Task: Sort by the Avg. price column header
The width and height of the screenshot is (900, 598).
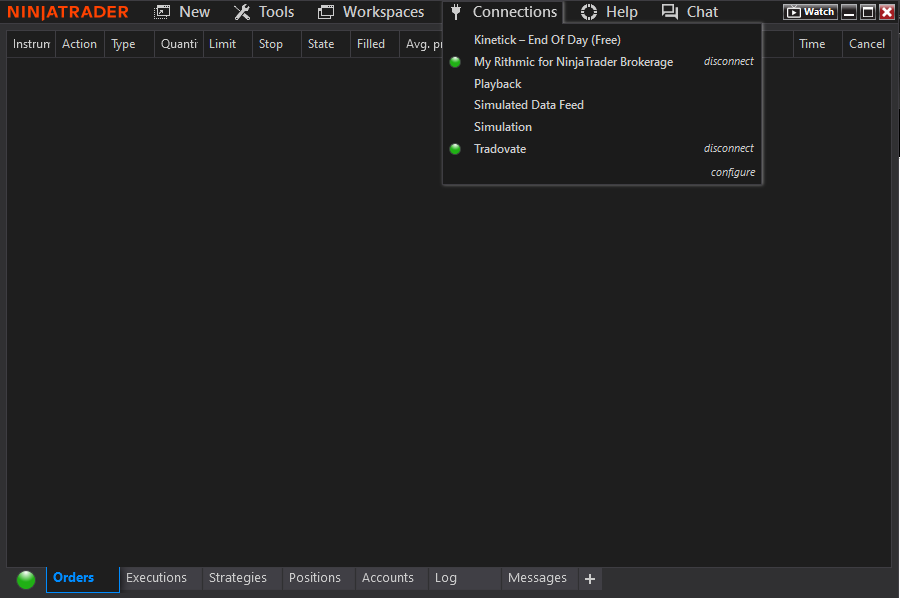Action: point(422,44)
